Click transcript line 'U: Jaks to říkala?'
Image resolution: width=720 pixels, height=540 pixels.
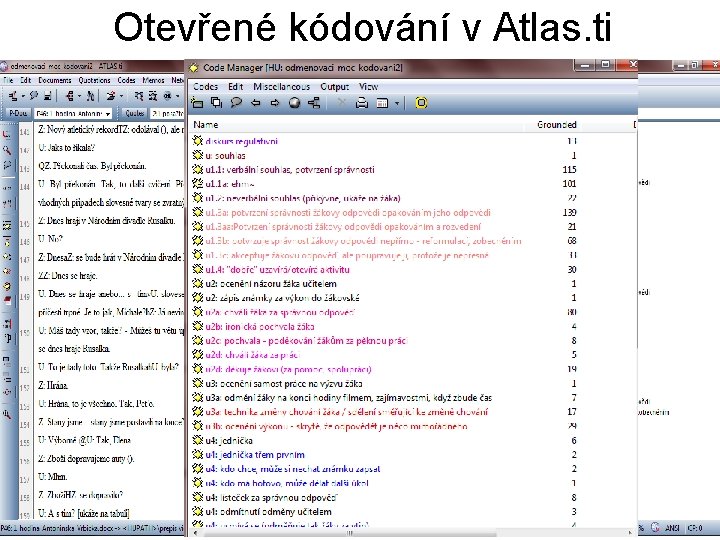click(x=67, y=148)
